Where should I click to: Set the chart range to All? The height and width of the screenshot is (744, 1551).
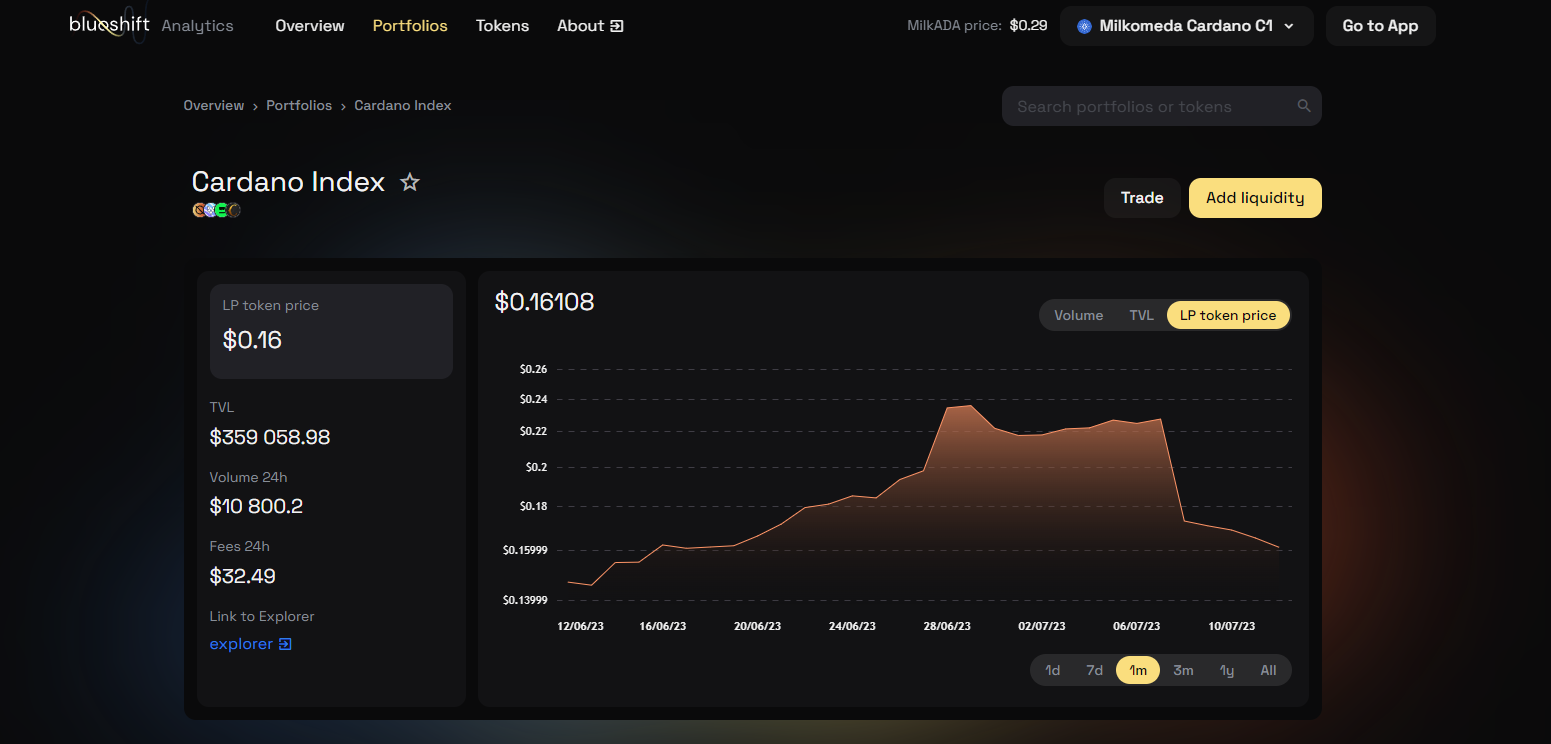(1268, 670)
